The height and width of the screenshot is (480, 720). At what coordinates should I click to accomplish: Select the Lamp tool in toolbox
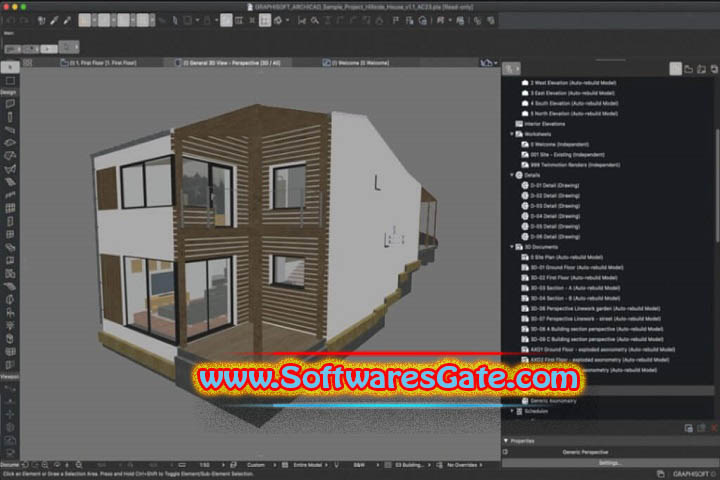point(10,326)
